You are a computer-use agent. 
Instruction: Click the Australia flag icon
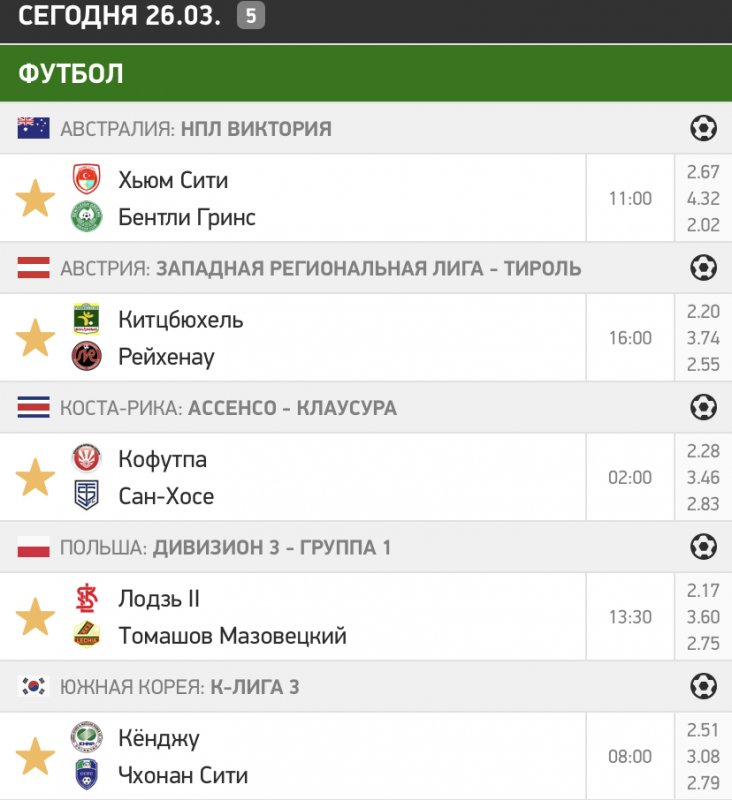[34, 128]
